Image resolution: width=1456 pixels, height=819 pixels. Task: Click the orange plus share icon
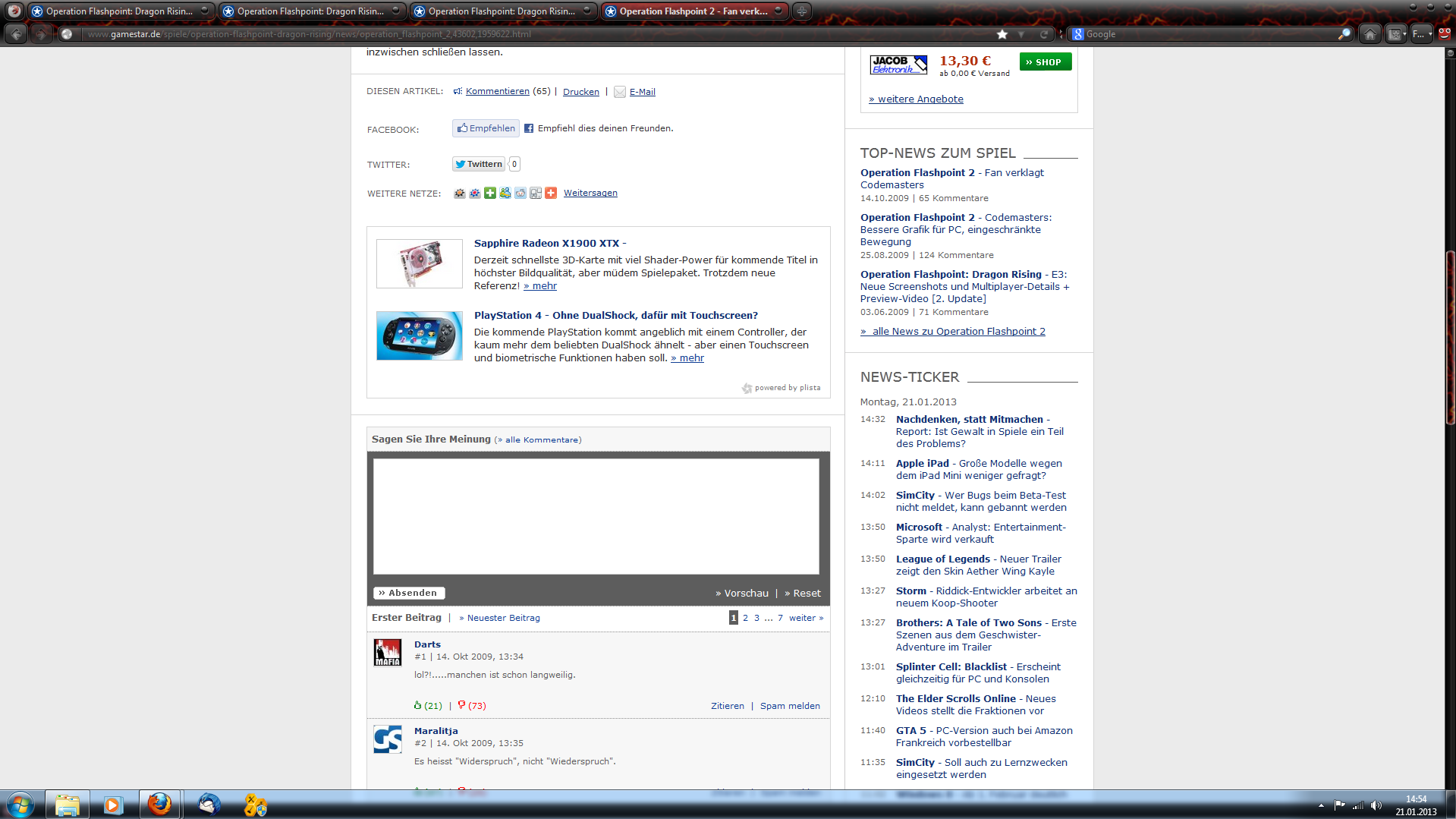(551, 193)
